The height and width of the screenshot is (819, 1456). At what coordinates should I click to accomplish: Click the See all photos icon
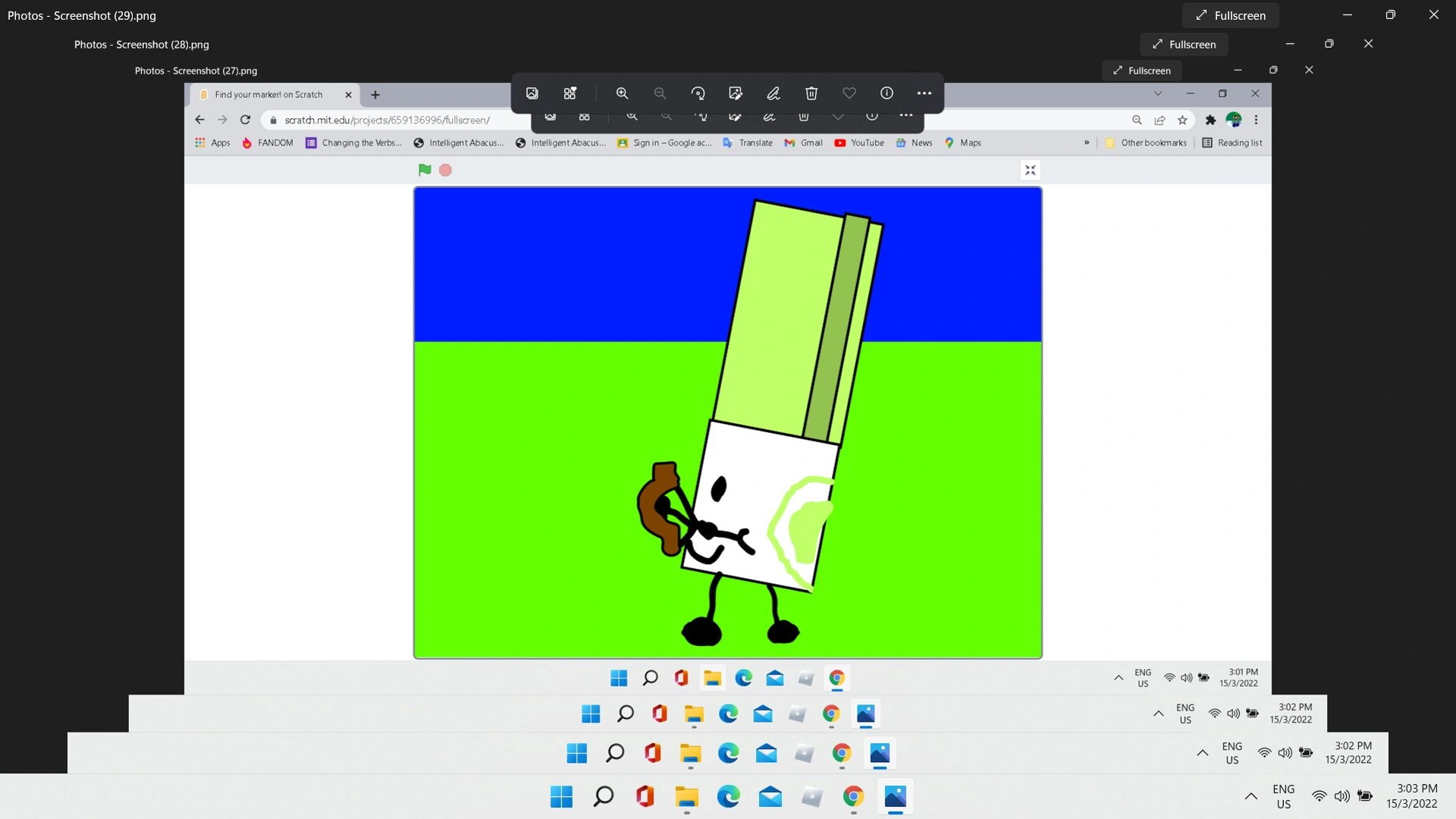click(x=532, y=93)
